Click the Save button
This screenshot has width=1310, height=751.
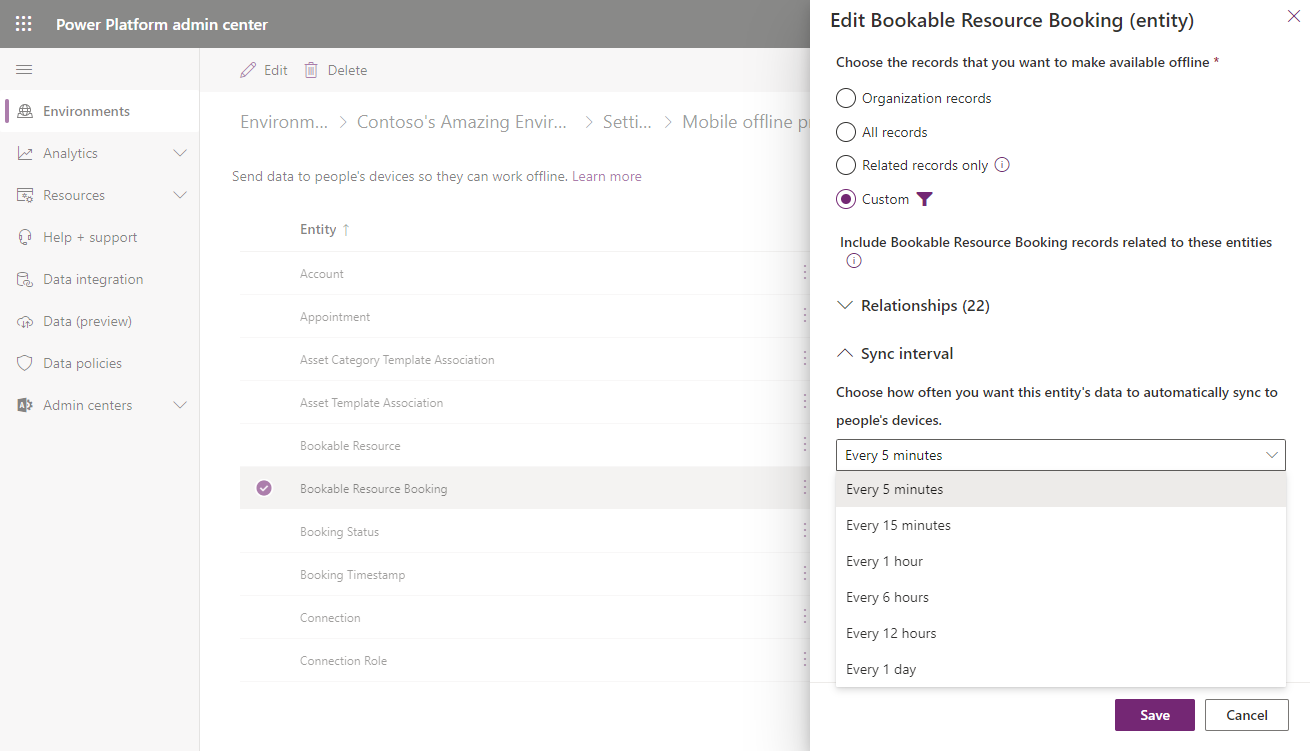point(1155,715)
